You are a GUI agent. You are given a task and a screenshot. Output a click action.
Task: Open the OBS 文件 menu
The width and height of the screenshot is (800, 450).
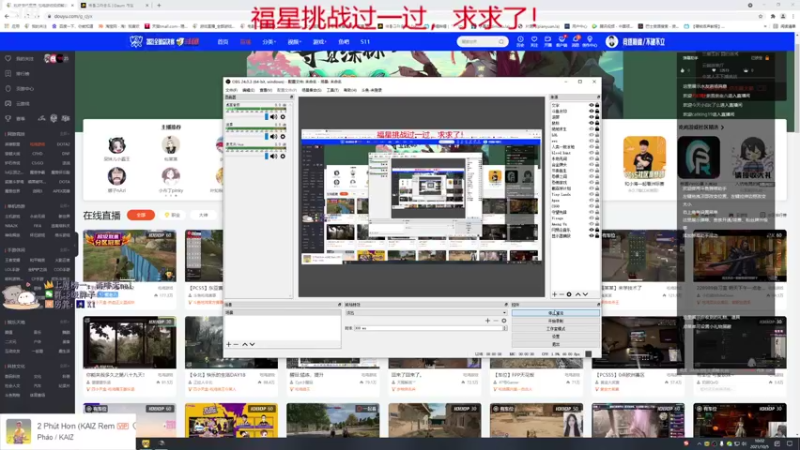(231, 90)
